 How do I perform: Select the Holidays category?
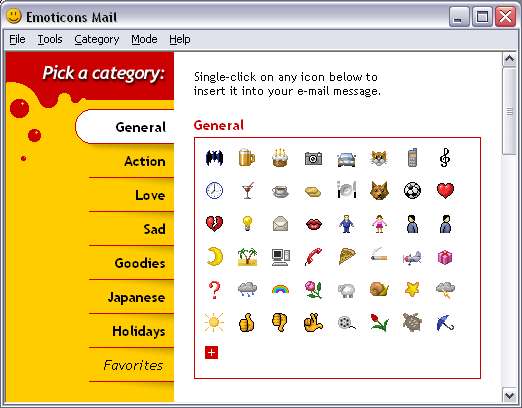[x=139, y=331]
